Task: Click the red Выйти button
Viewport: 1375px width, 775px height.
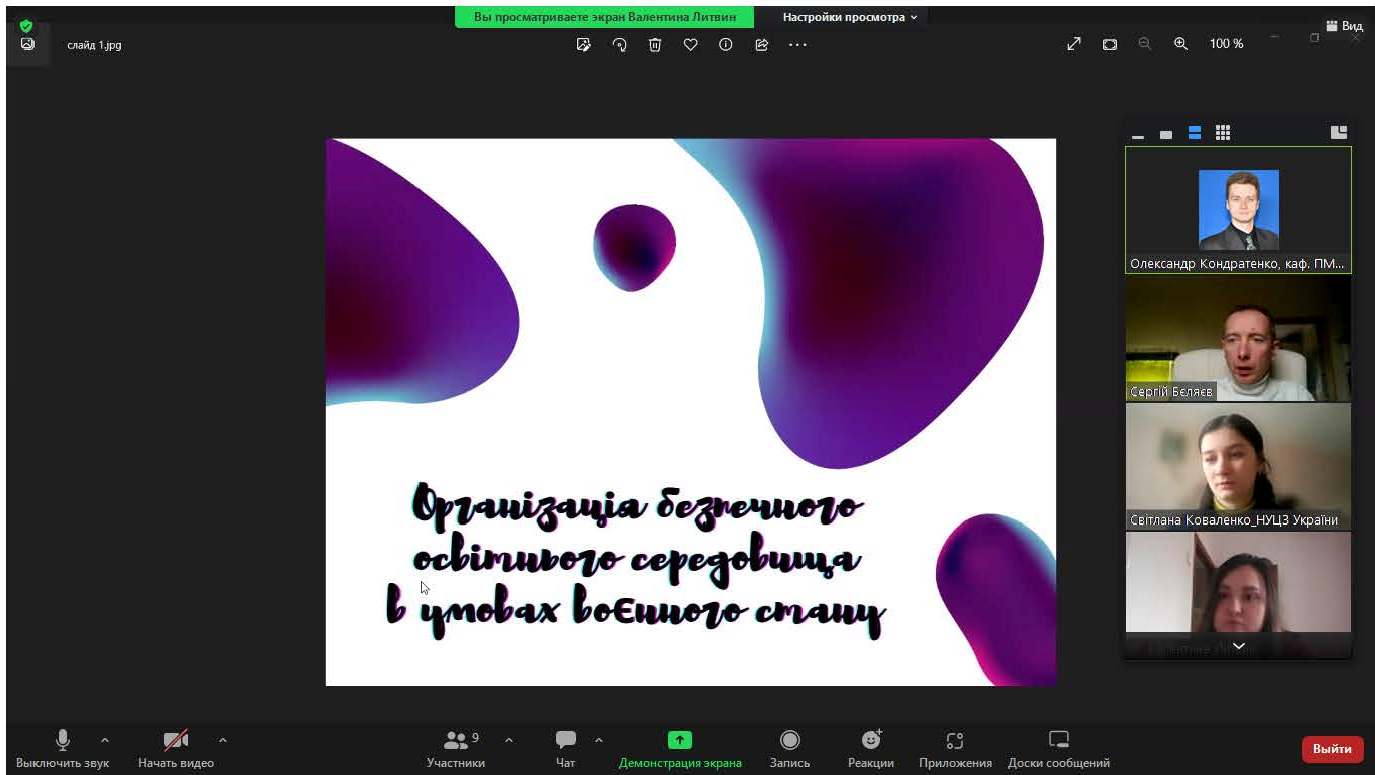Action: pyautogui.click(x=1332, y=749)
